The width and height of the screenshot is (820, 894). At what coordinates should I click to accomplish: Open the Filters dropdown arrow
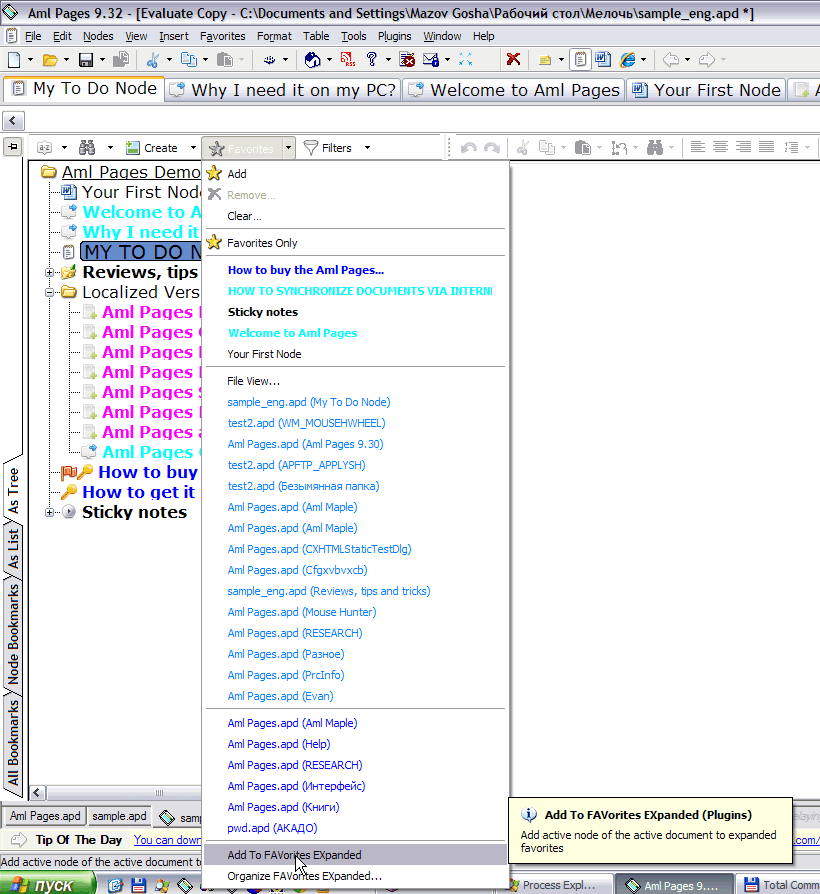click(367, 148)
